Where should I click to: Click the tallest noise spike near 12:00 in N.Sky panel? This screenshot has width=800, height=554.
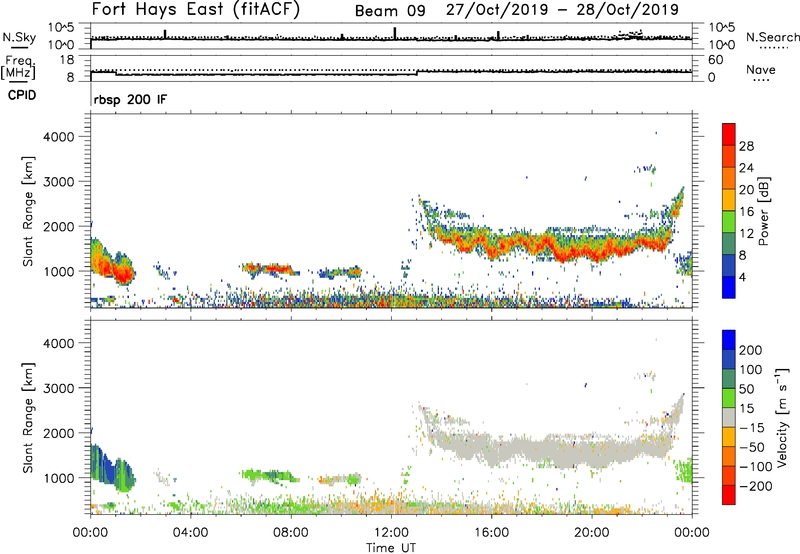[395, 33]
